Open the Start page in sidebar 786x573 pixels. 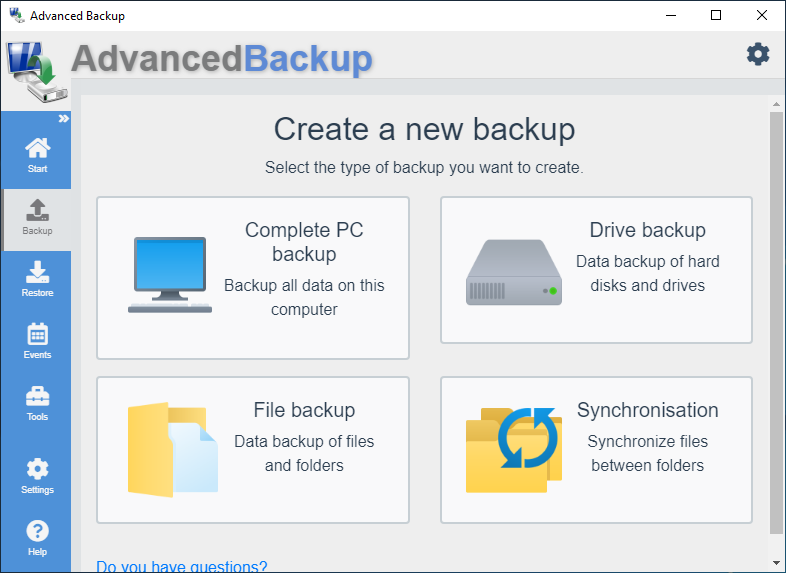pos(37,156)
